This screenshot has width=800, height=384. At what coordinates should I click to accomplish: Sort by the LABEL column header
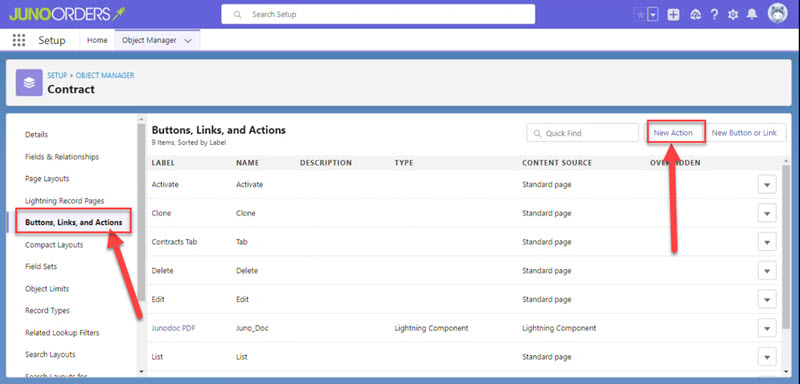click(163, 163)
